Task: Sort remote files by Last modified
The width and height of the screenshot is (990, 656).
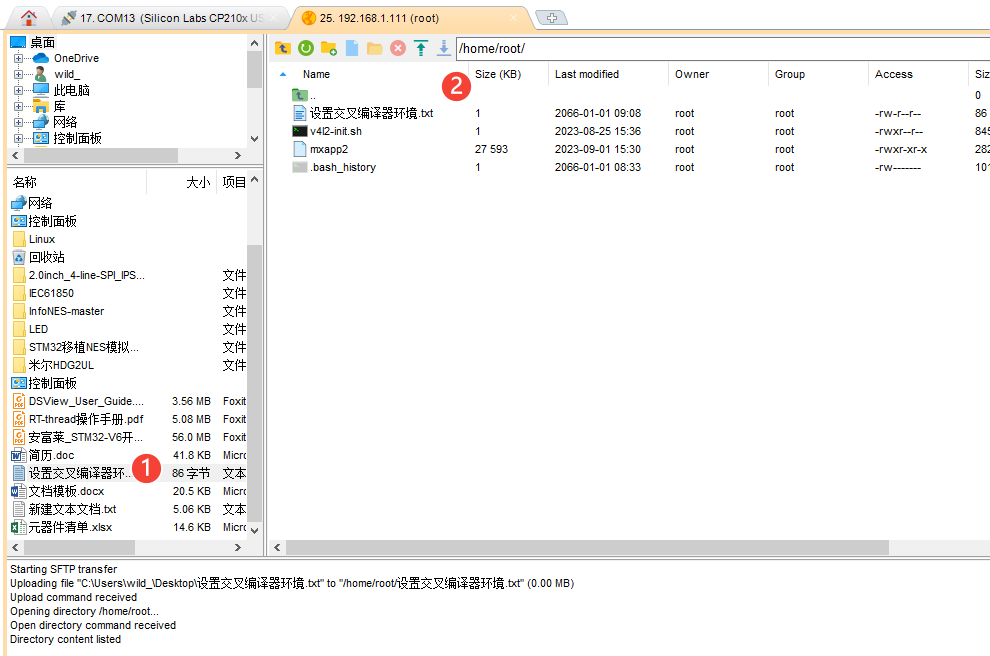Action: (x=587, y=75)
